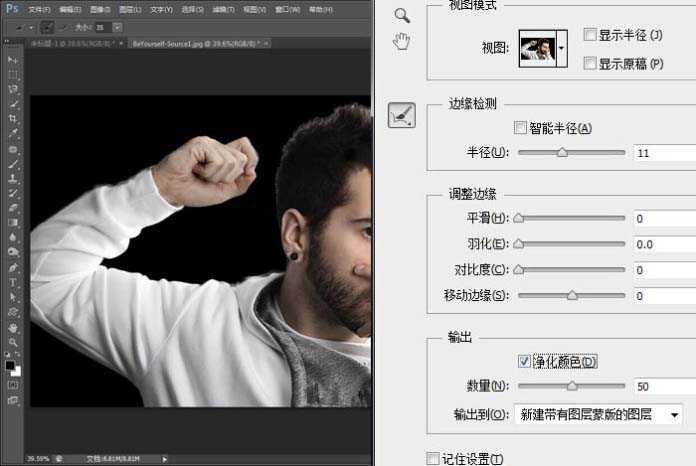Uncheck the 净化颜色 option
This screenshot has width=696, height=466.
[524, 361]
